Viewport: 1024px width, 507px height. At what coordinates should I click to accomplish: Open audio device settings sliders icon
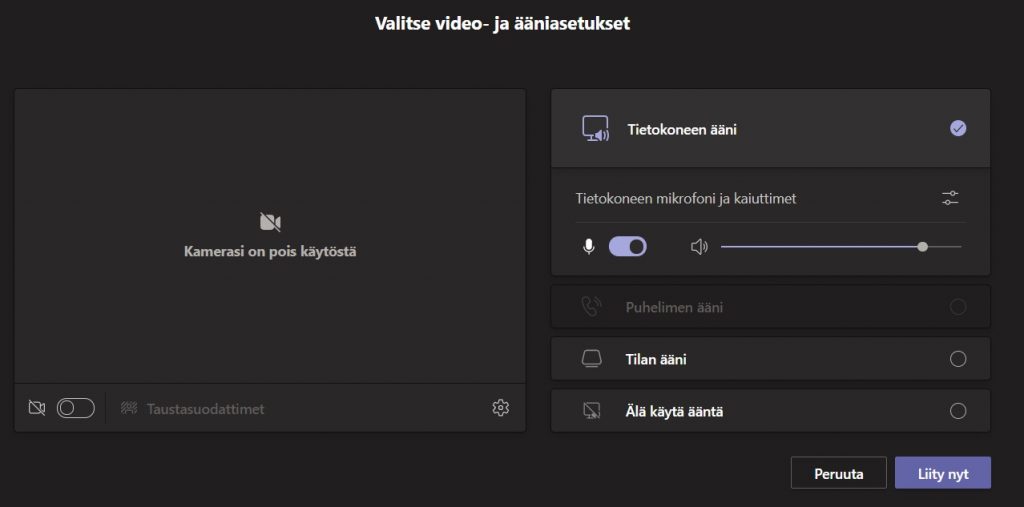click(x=950, y=198)
